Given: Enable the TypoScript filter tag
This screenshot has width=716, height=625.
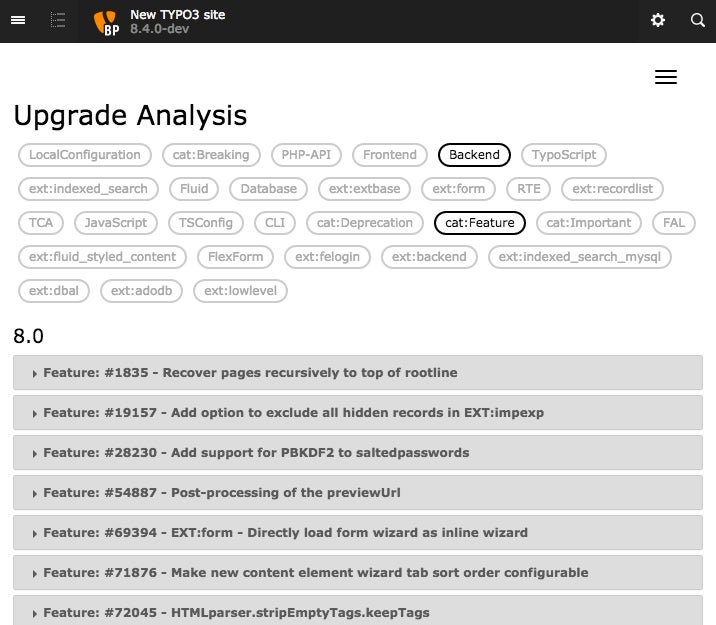Looking at the screenshot, I should point(564,155).
